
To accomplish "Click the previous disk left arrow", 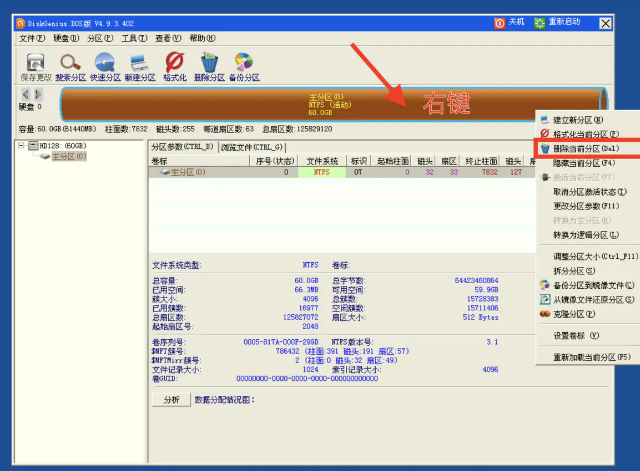I will tap(26, 94).
